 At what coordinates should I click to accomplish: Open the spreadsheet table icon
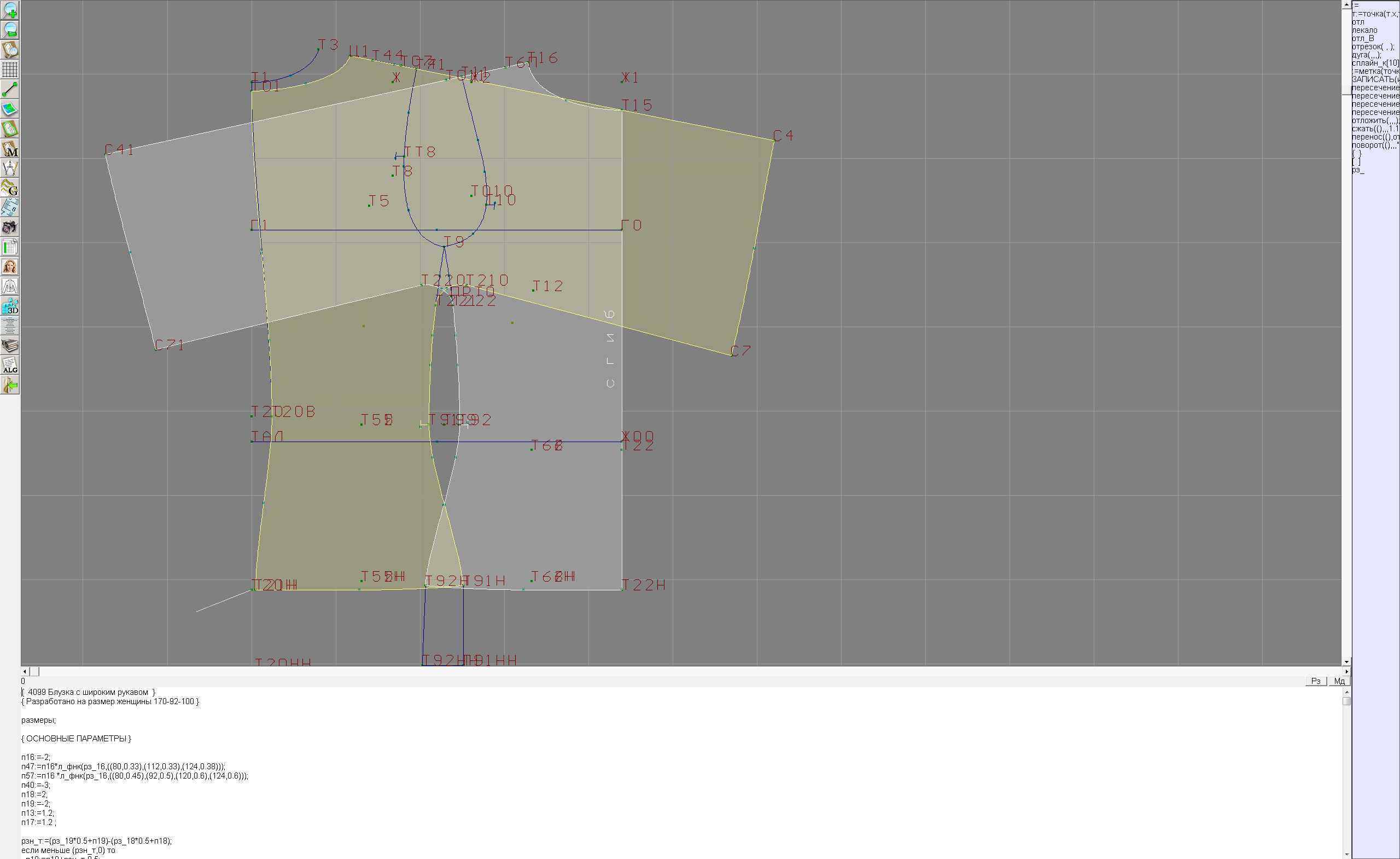click(x=10, y=247)
